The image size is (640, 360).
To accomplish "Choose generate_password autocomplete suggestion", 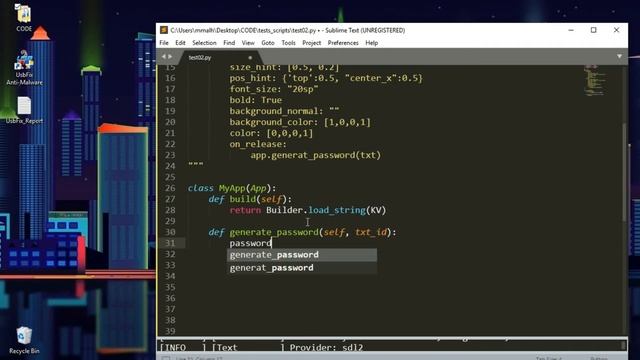I will pos(302,255).
